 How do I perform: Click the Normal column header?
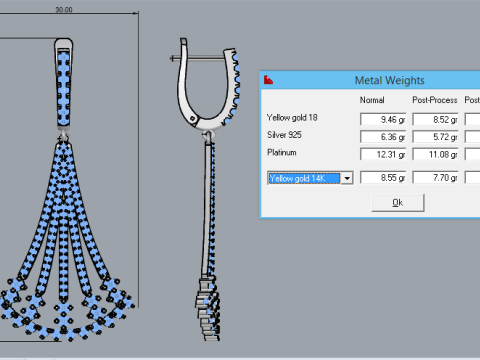point(372,100)
